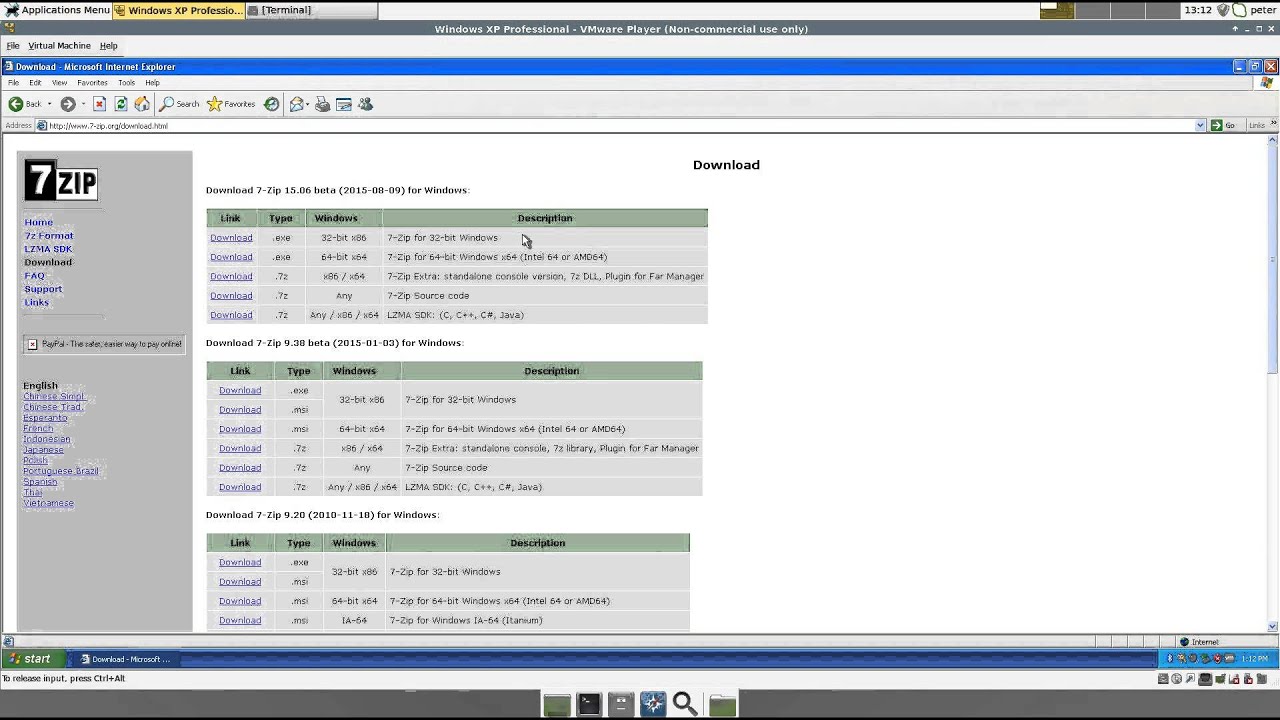The width and height of the screenshot is (1280, 720).
Task: Open the Back button history dropdown arrow
Action: [x=49, y=104]
